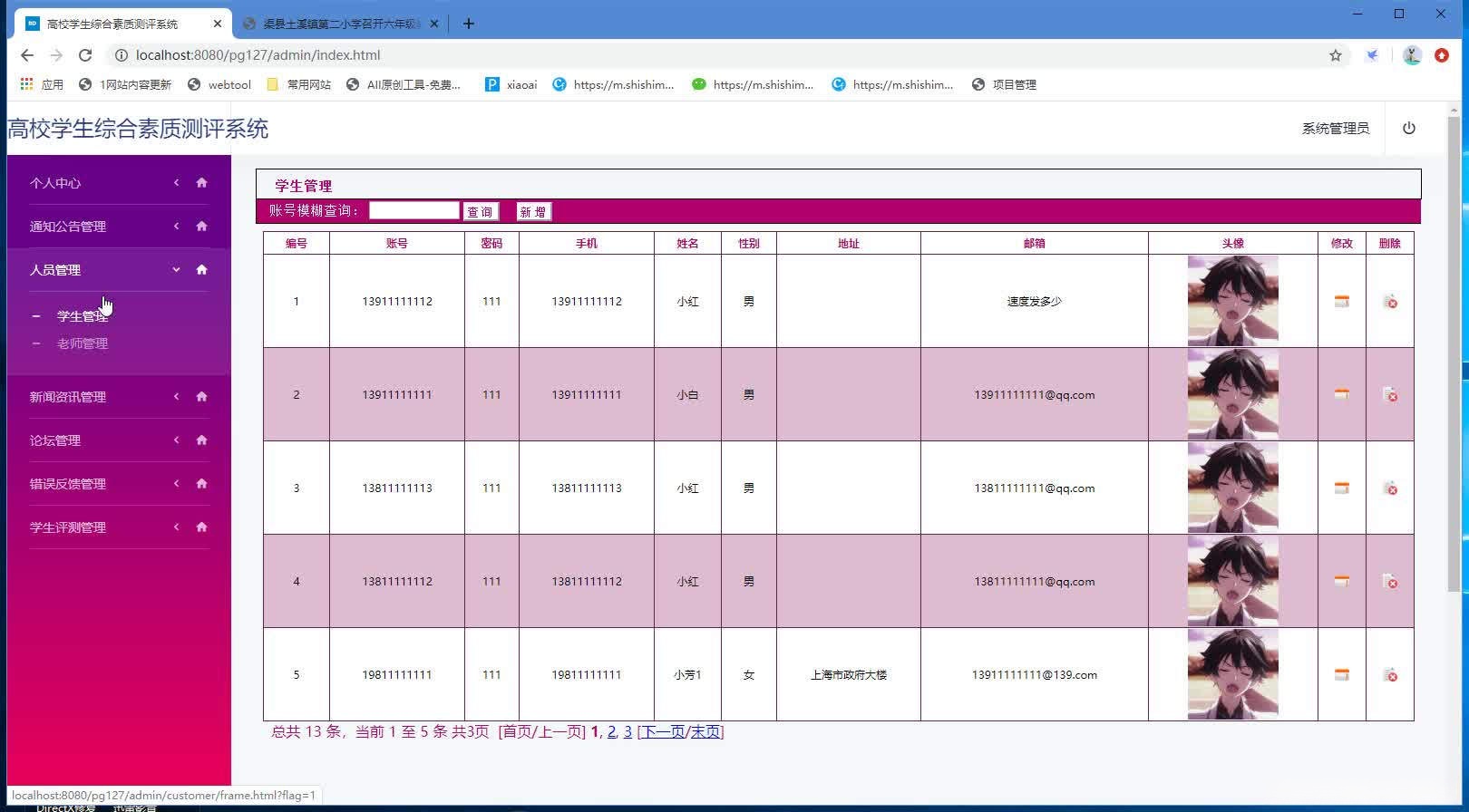Viewport: 1469px width, 812px height.
Task: Click the avatar thumbnail in row 1
Action: (x=1233, y=301)
